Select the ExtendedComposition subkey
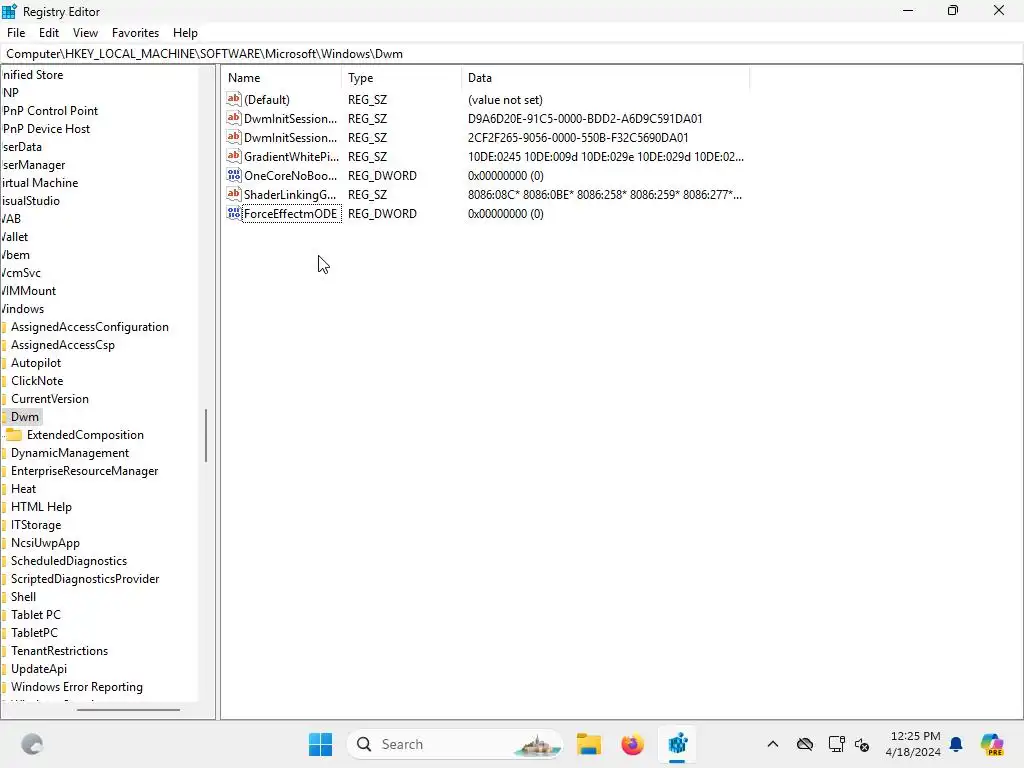The image size is (1024, 768). pyautogui.click(x=85, y=435)
